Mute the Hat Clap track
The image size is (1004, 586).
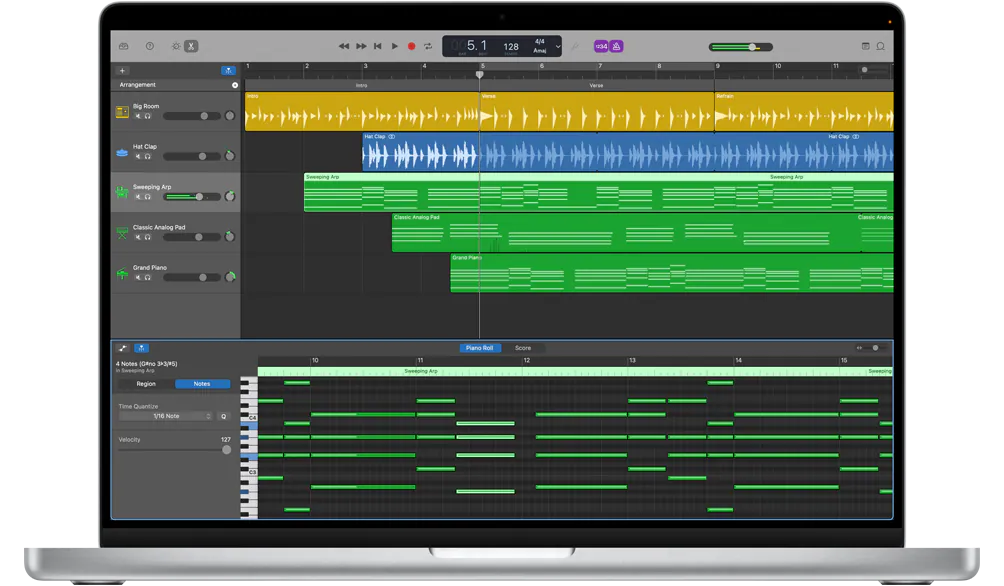[138, 156]
